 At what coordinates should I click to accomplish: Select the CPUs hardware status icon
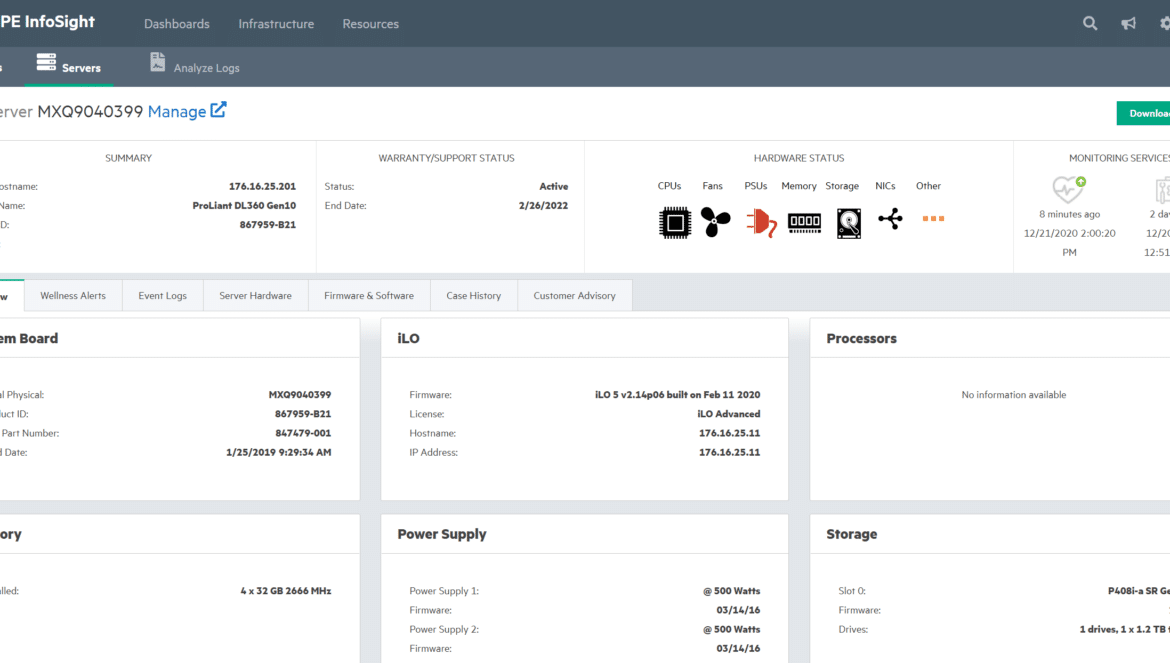point(675,222)
